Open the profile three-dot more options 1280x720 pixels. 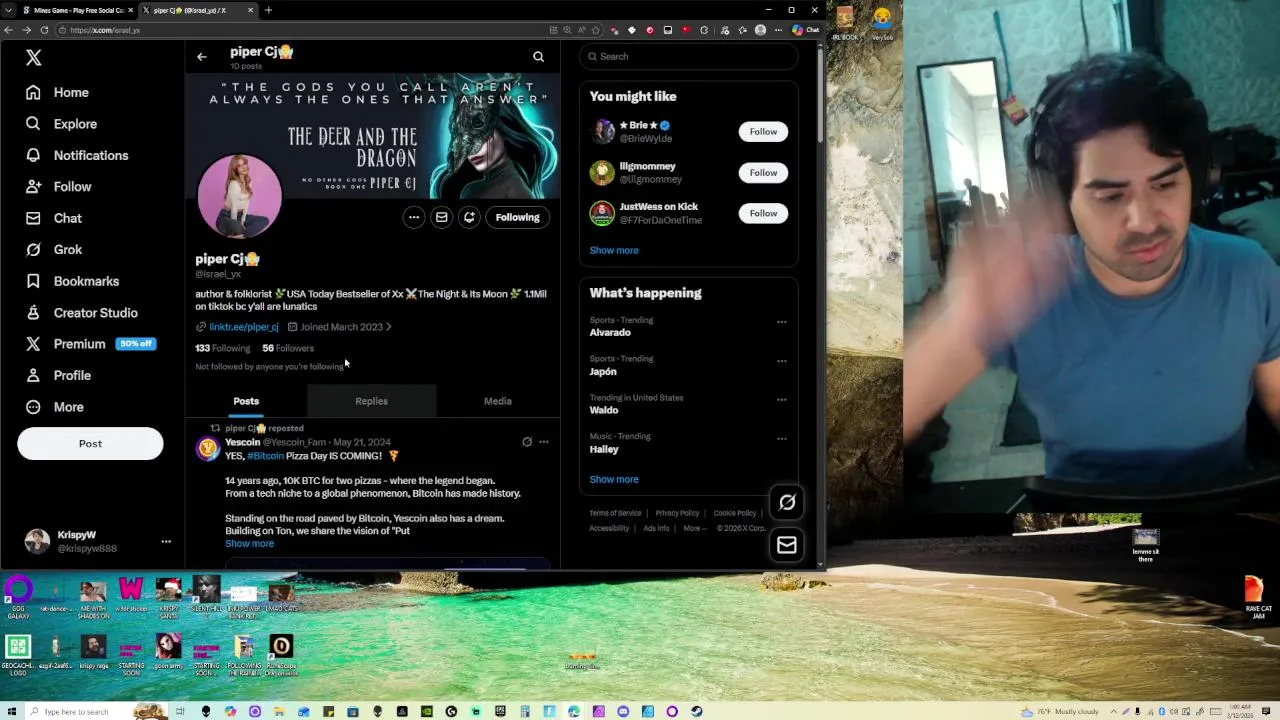click(x=414, y=217)
